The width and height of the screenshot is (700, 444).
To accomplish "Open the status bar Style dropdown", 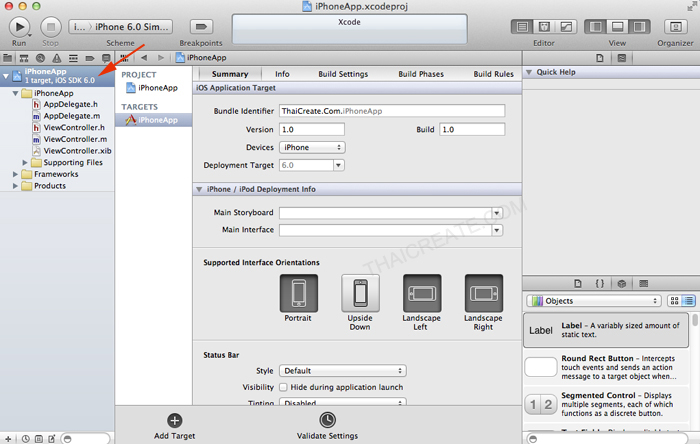I will tap(342, 370).
